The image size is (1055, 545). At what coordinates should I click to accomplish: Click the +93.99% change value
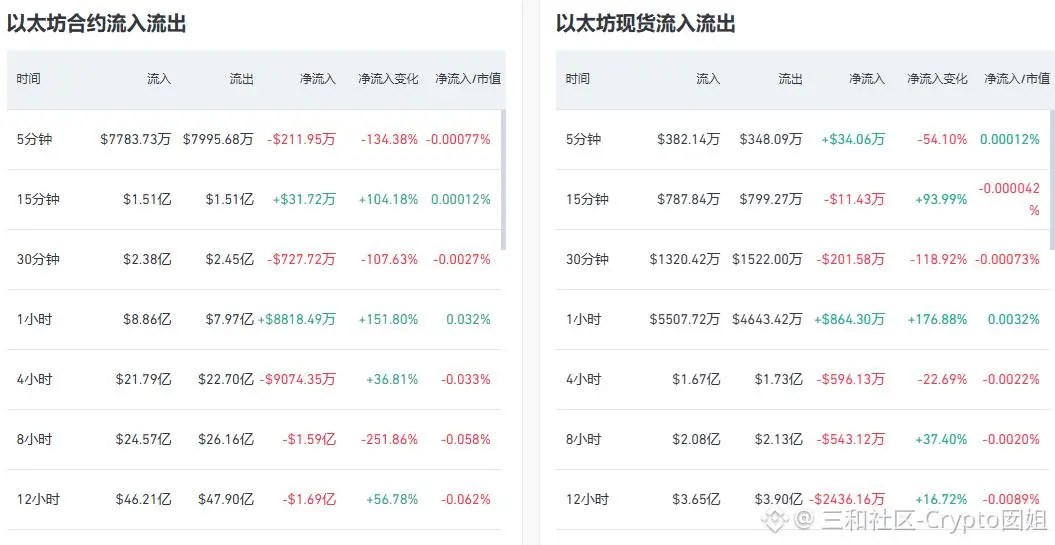[941, 199]
